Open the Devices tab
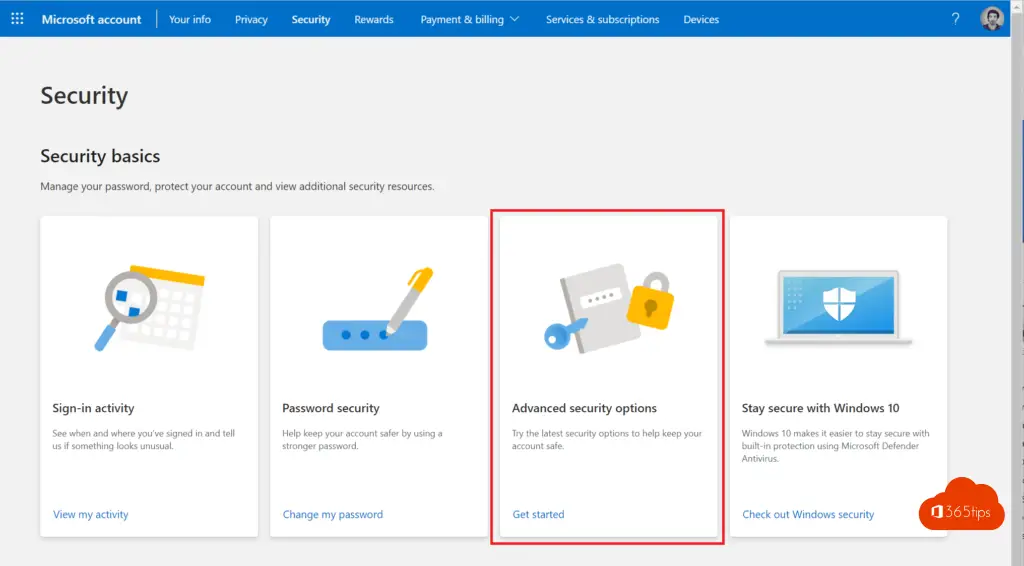This screenshot has width=1024, height=566. tap(701, 20)
